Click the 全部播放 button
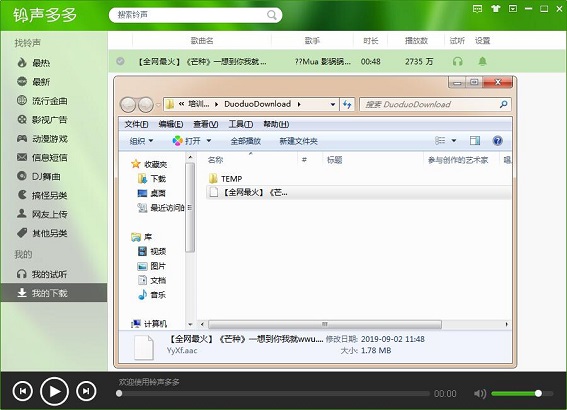Viewport: 567px width, 410px height. tap(246, 141)
